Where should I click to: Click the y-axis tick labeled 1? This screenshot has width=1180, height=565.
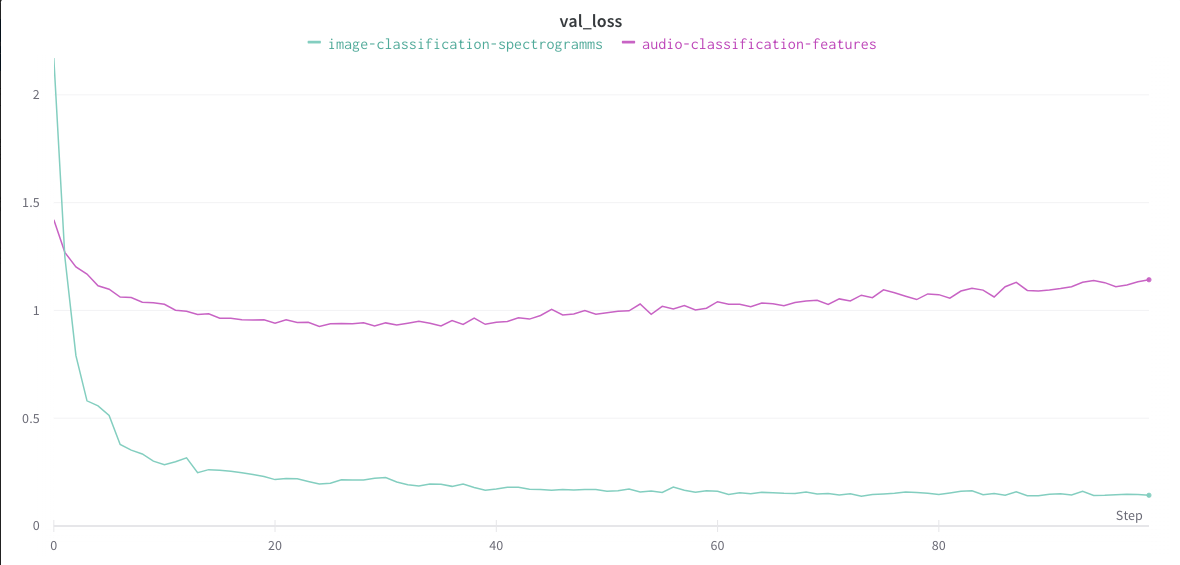coord(36,310)
